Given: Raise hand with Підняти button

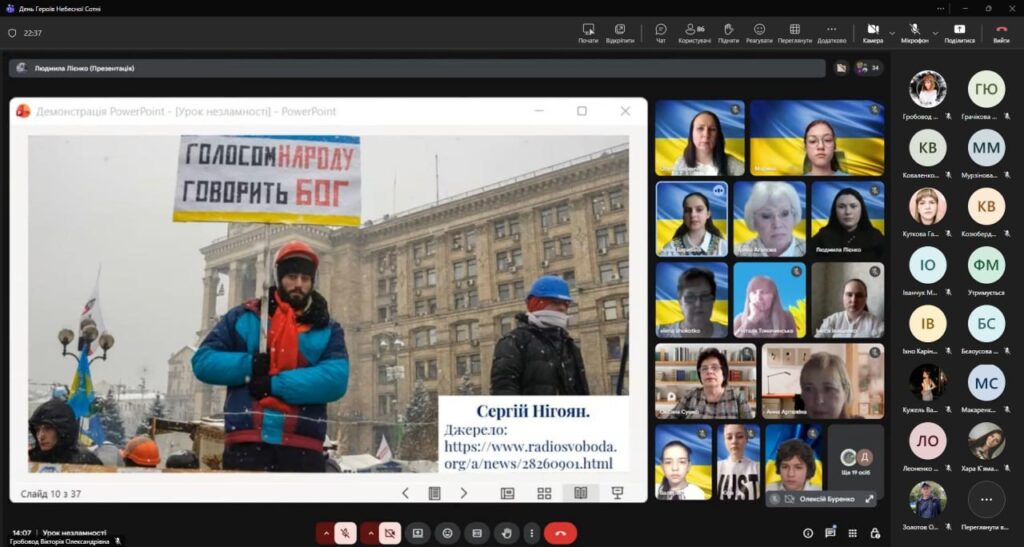Looking at the screenshot, I should click(x=728, y=32).
